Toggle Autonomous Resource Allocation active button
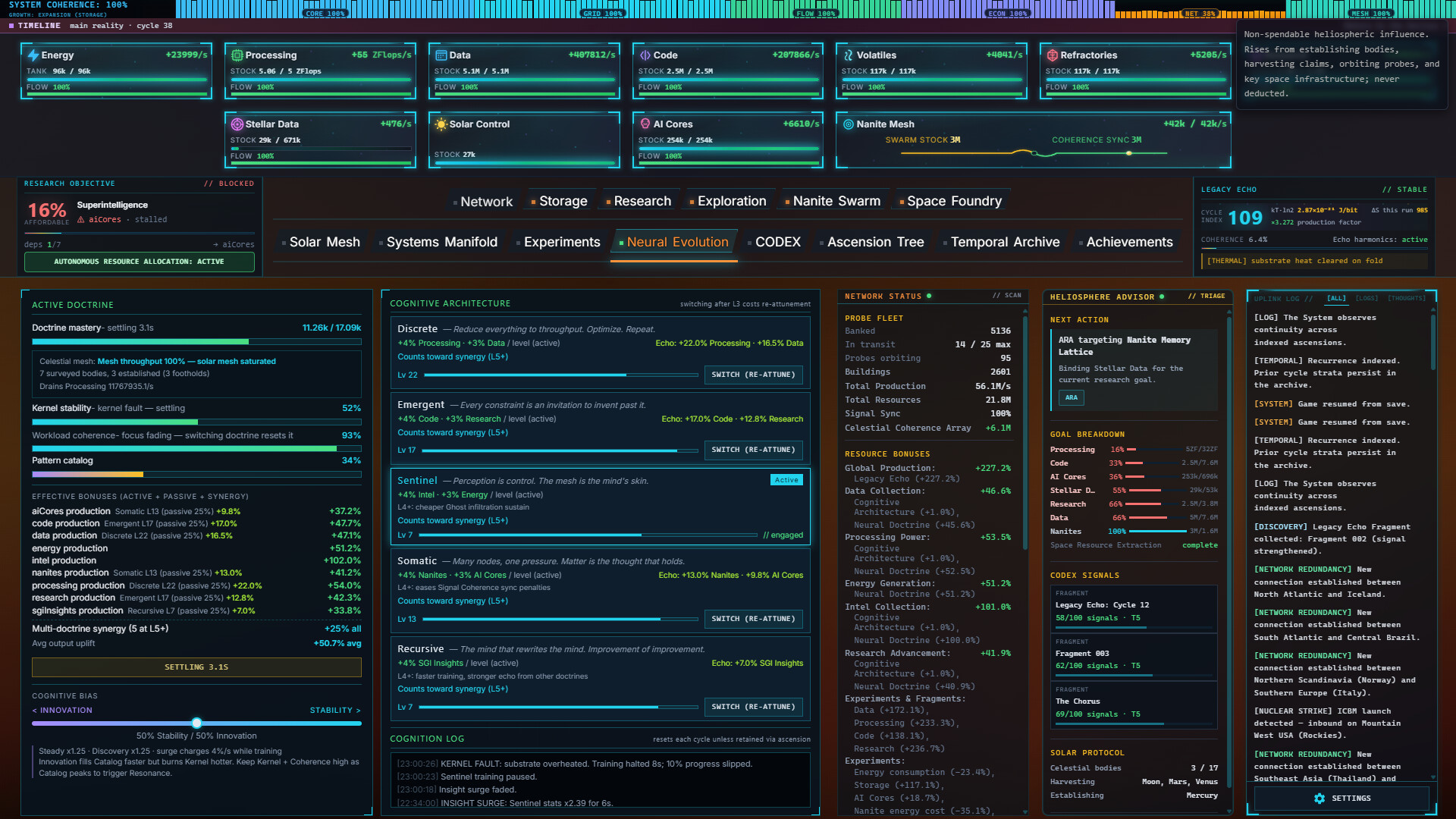Screen dimensions: 1456x819 tap(140, 262)
